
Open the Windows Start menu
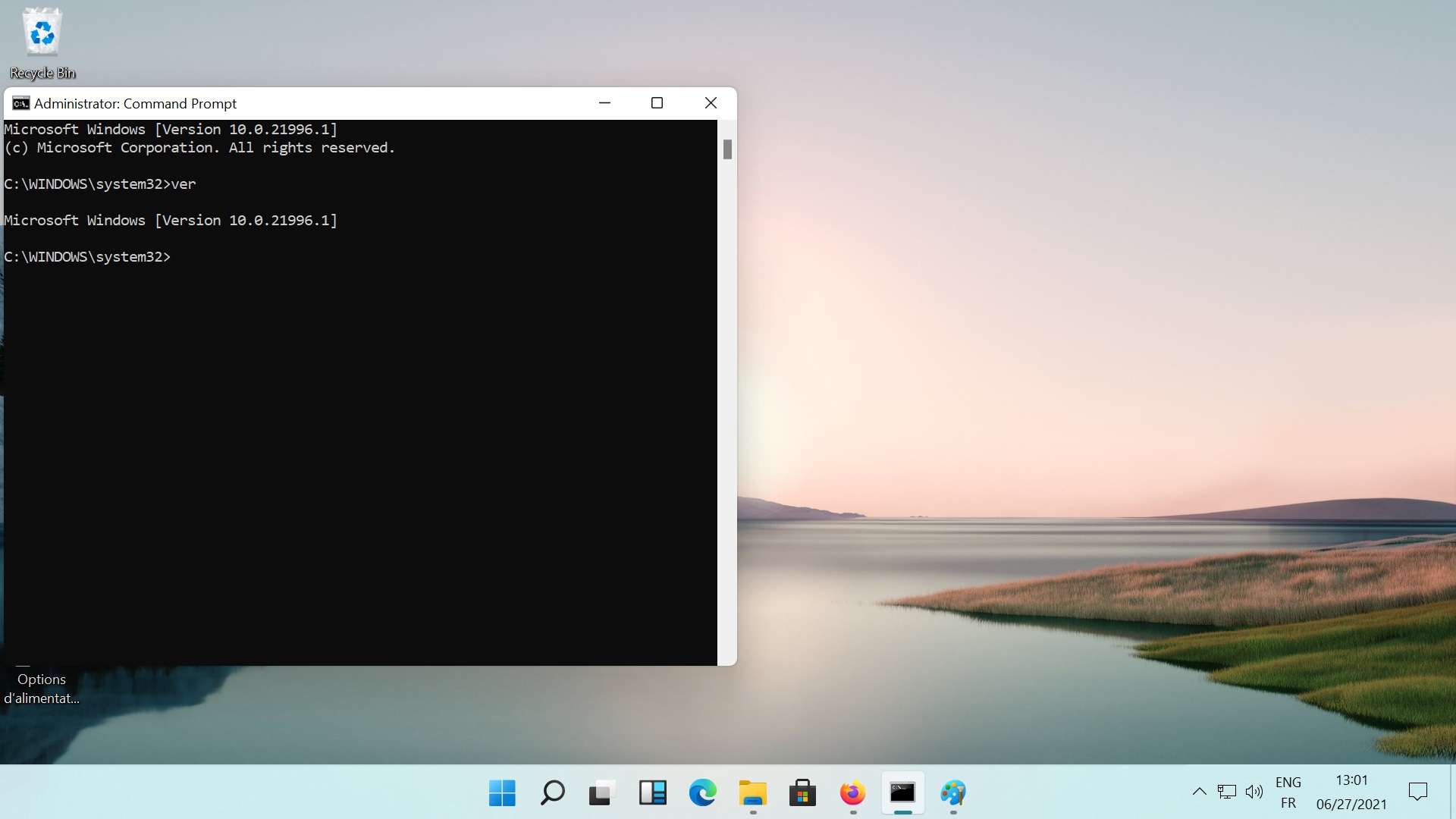(x=502, y=793)
